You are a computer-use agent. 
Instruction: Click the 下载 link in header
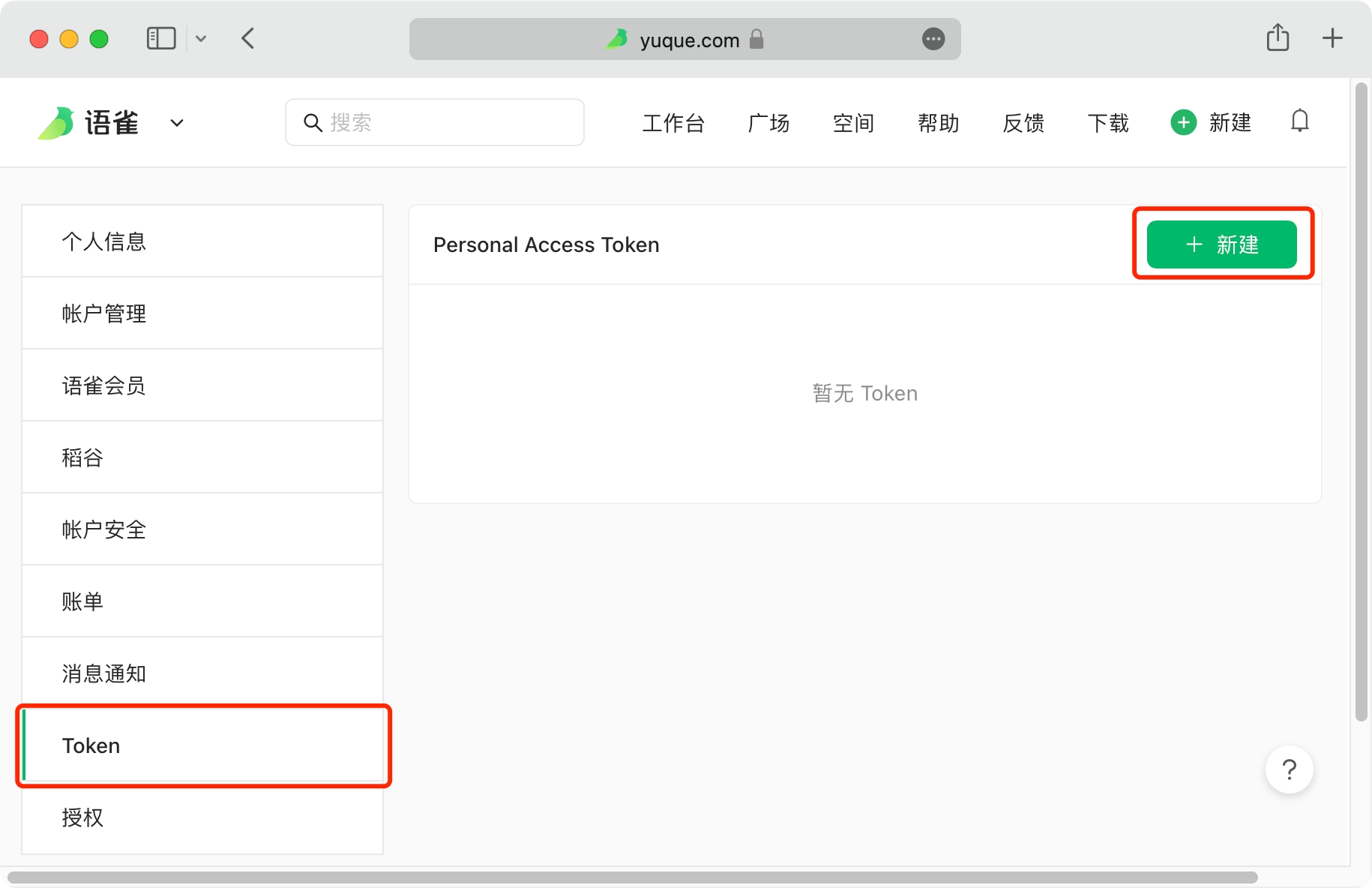click(1108, 123)
